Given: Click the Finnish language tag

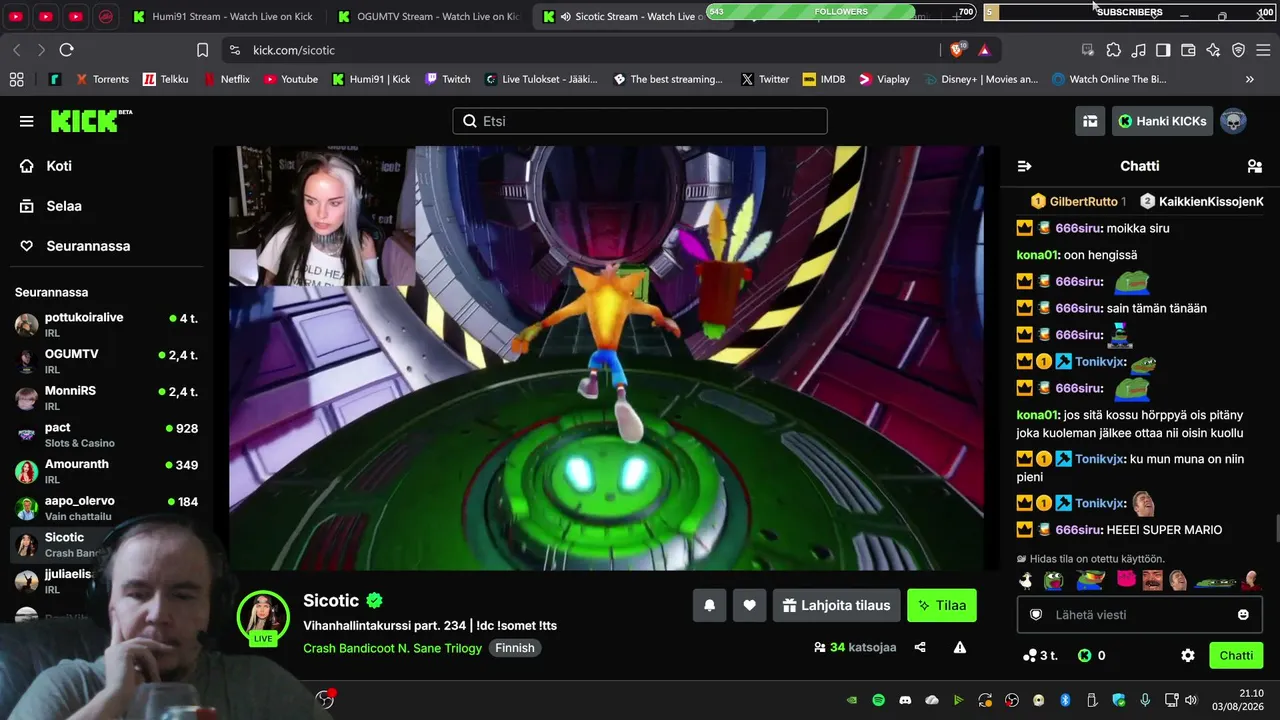Looking at the screenshot, I should 515,648.
